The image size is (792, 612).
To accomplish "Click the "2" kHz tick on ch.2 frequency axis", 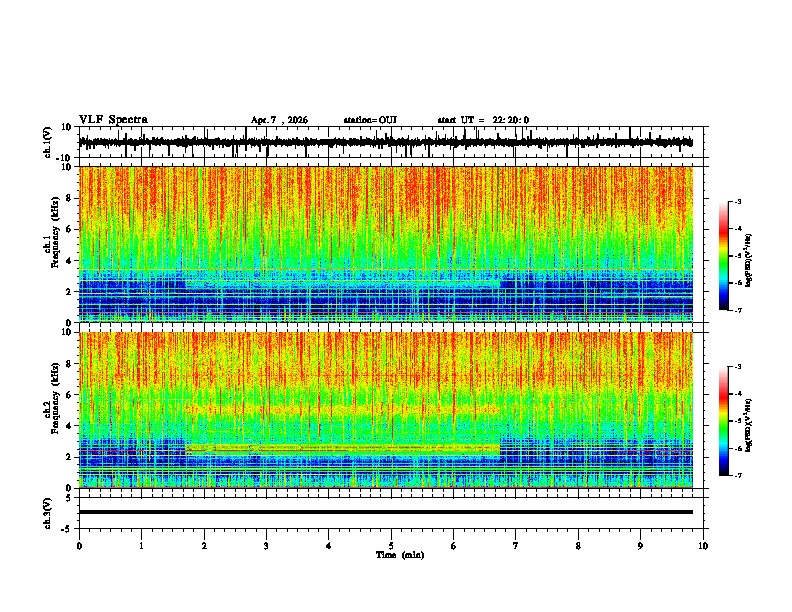I will (x=69, y=457).
